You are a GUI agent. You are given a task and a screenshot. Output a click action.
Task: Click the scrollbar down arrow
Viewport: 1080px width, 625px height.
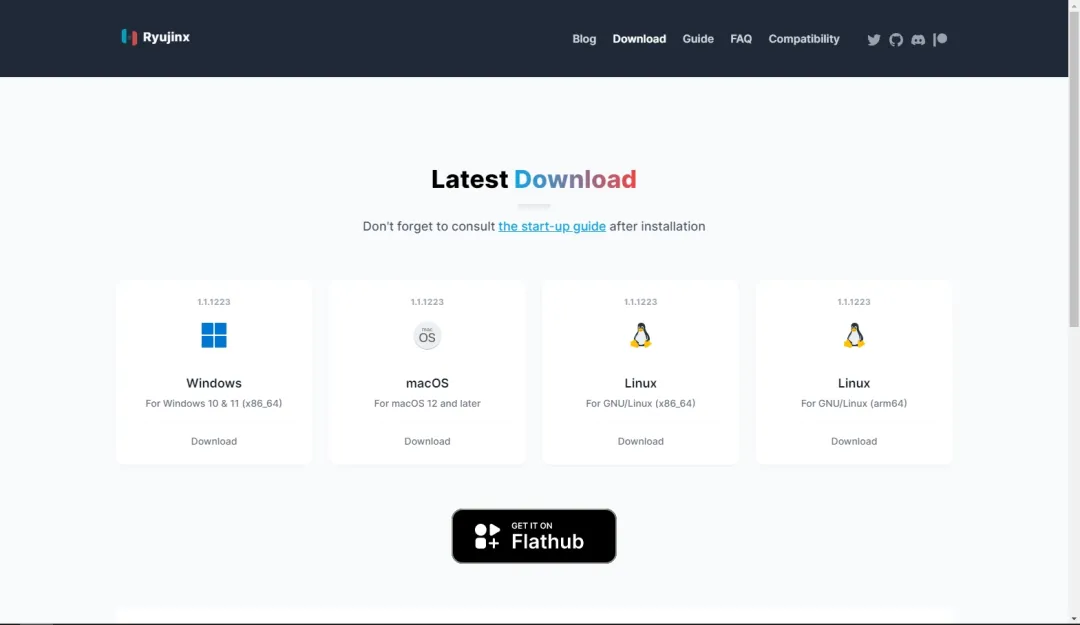click(x=1074, y=619)
